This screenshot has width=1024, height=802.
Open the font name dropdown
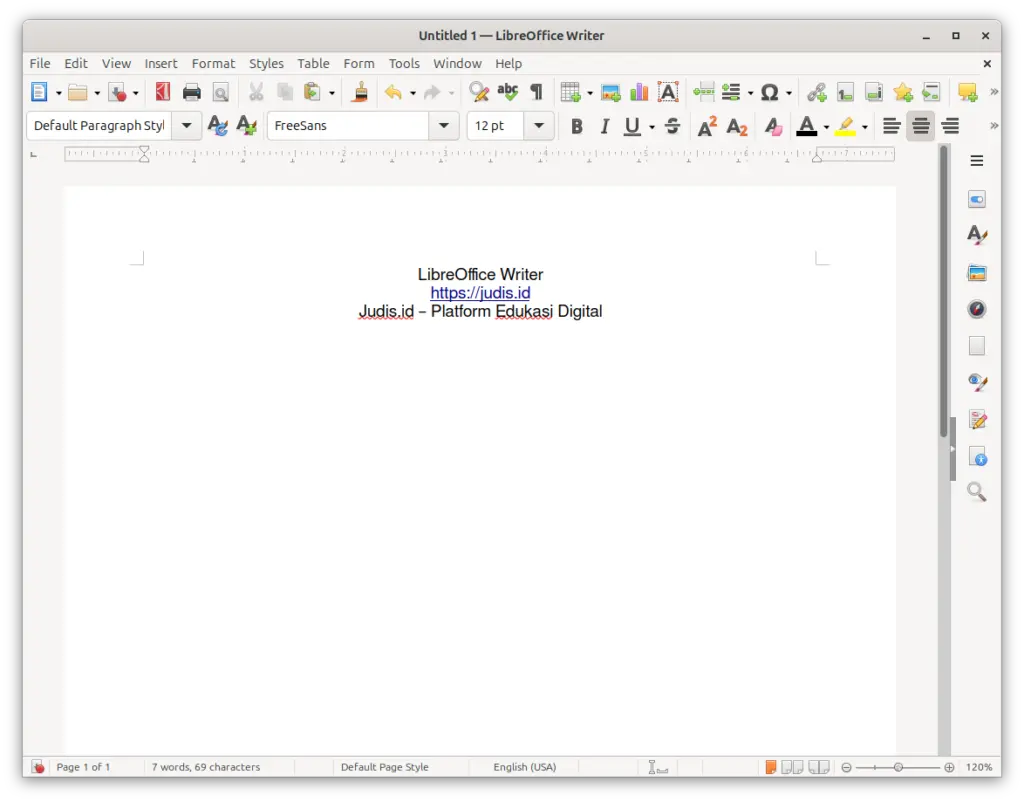(x=443, y=125)
